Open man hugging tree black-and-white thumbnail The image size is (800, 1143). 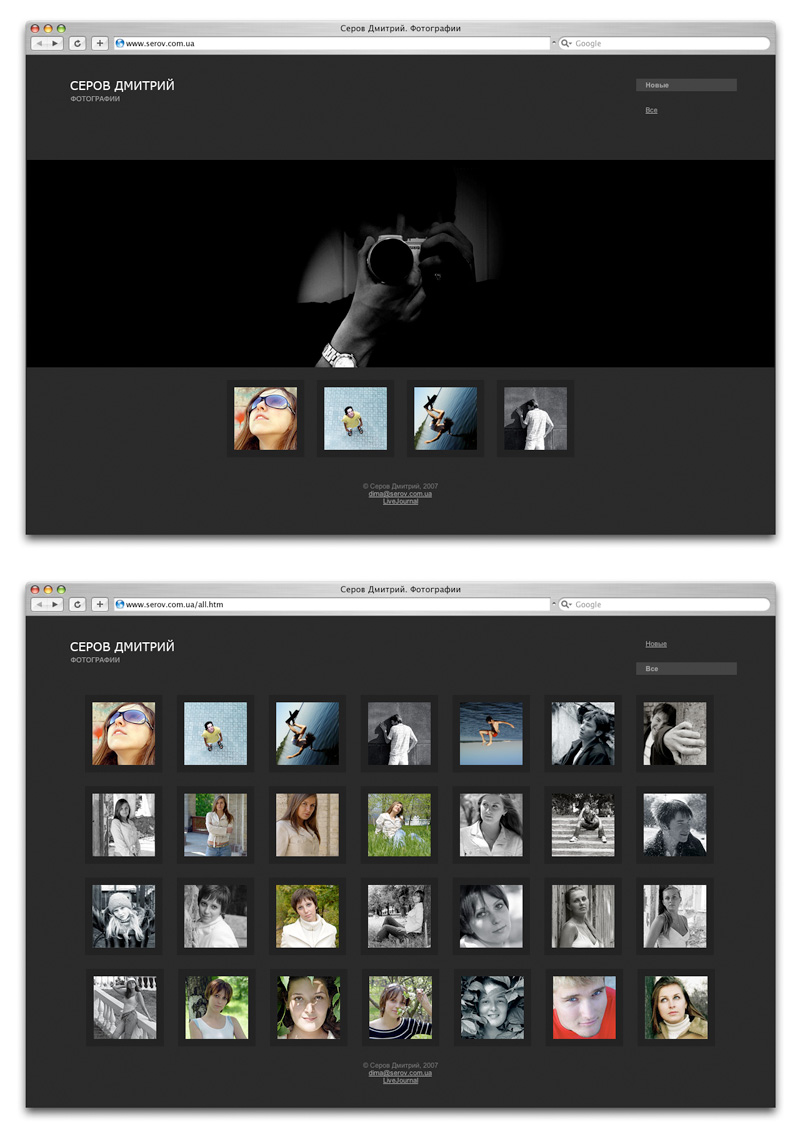(x=675, y=733)
